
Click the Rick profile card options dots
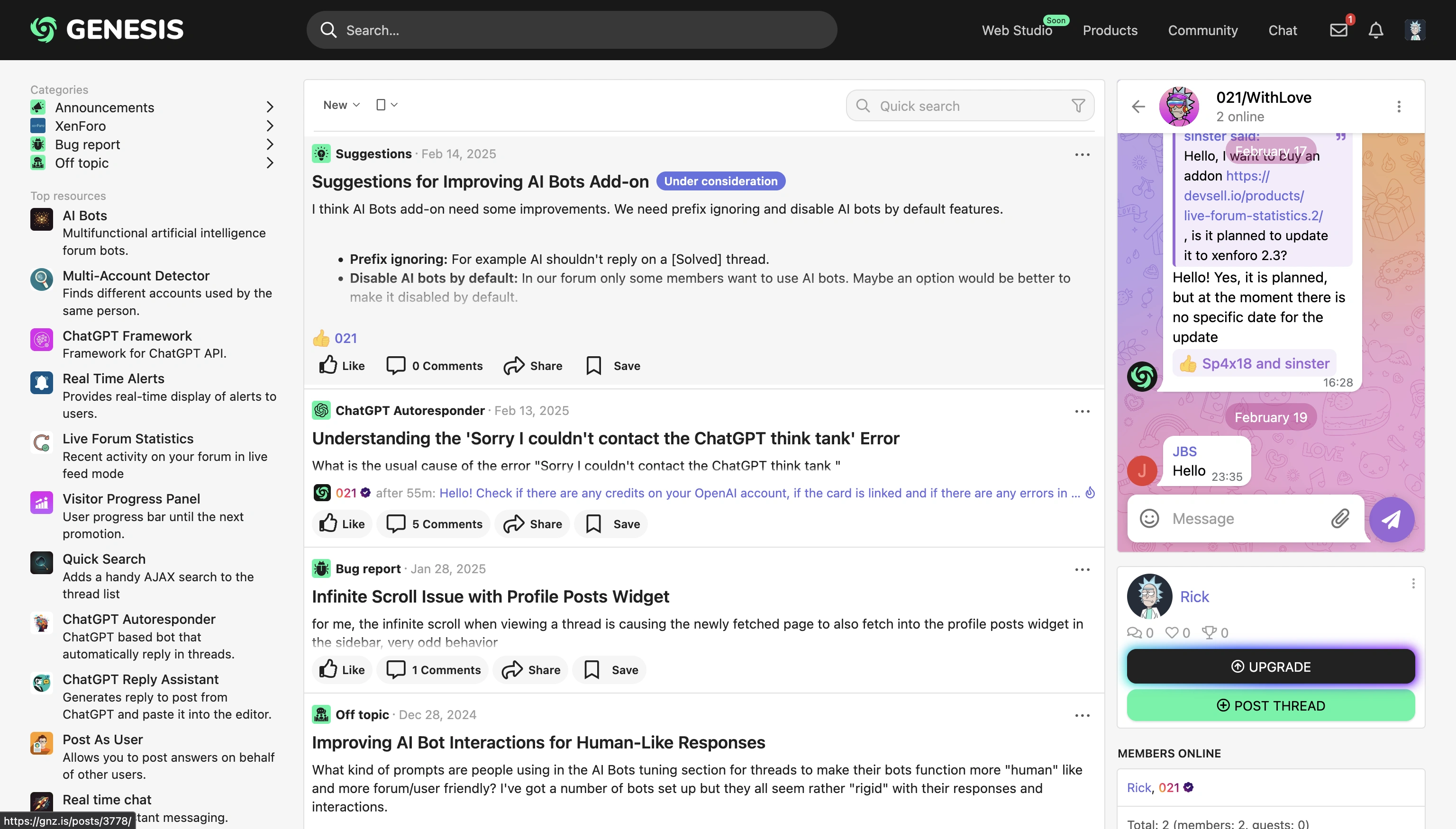click(1413, 584)
